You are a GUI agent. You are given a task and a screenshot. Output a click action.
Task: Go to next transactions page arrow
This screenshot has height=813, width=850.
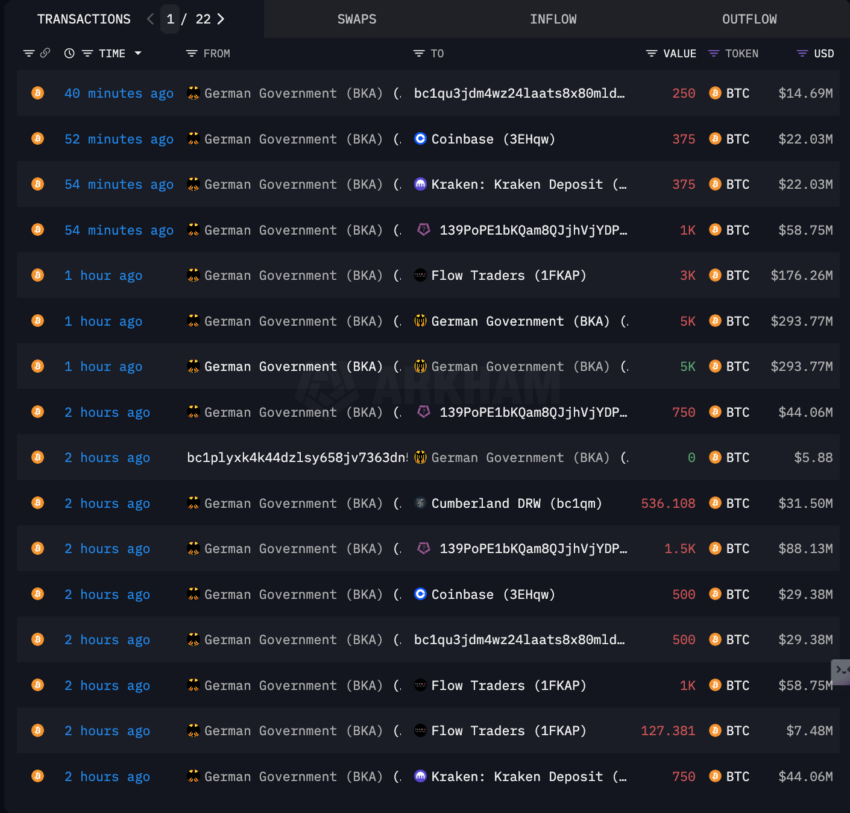[221, 19]
